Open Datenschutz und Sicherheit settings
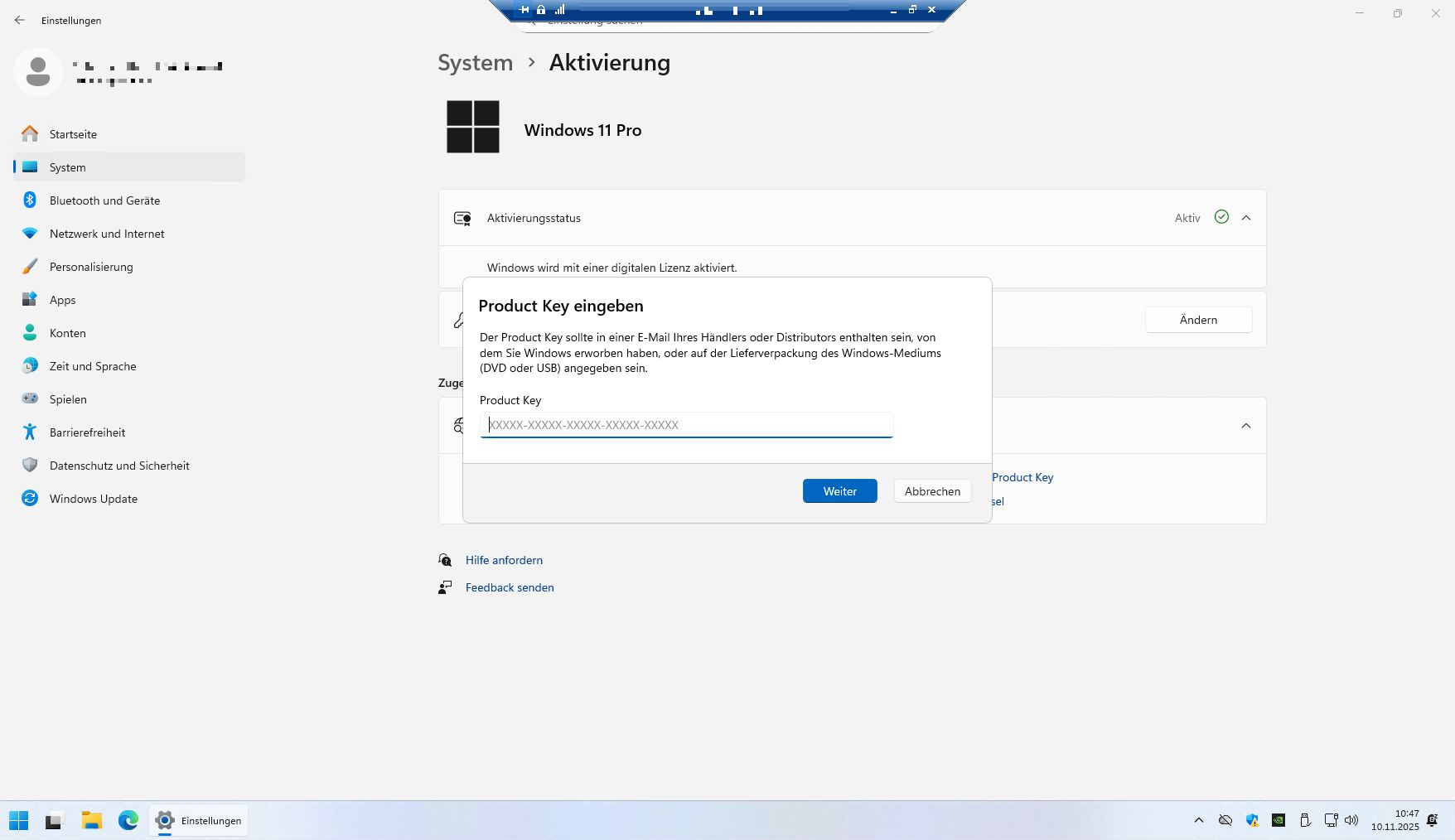Screen dimensions: 1455x840 tap(119, 466)
